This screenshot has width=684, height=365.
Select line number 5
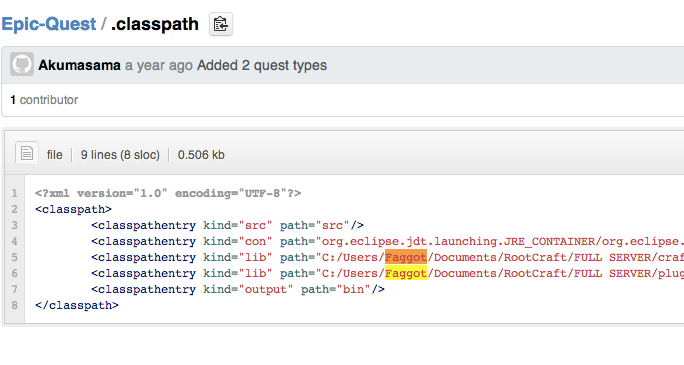(14, 257)
